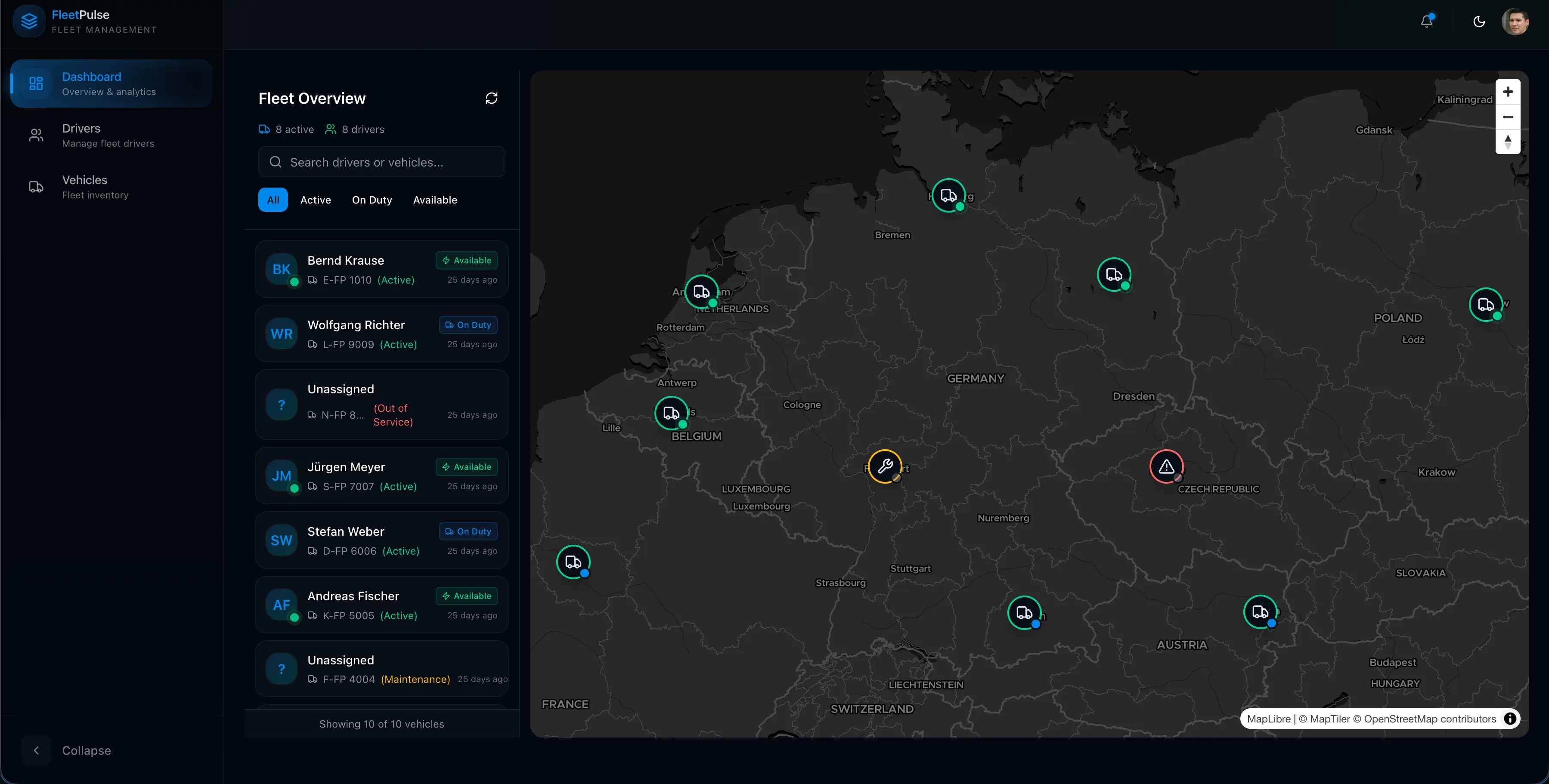Viewport: 1549px width, 784px height.
Task: Enable the On Duty vehicle filter
Action: pyautogui.click(x=372, y=200)
